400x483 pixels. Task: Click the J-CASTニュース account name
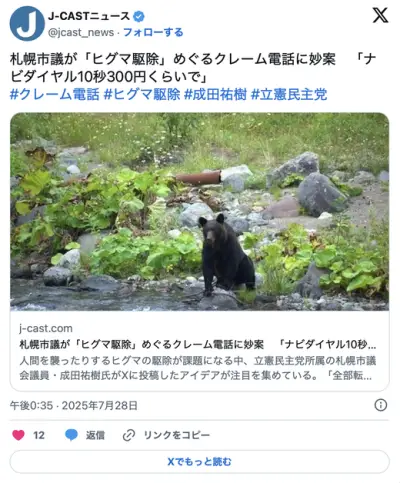89,16
